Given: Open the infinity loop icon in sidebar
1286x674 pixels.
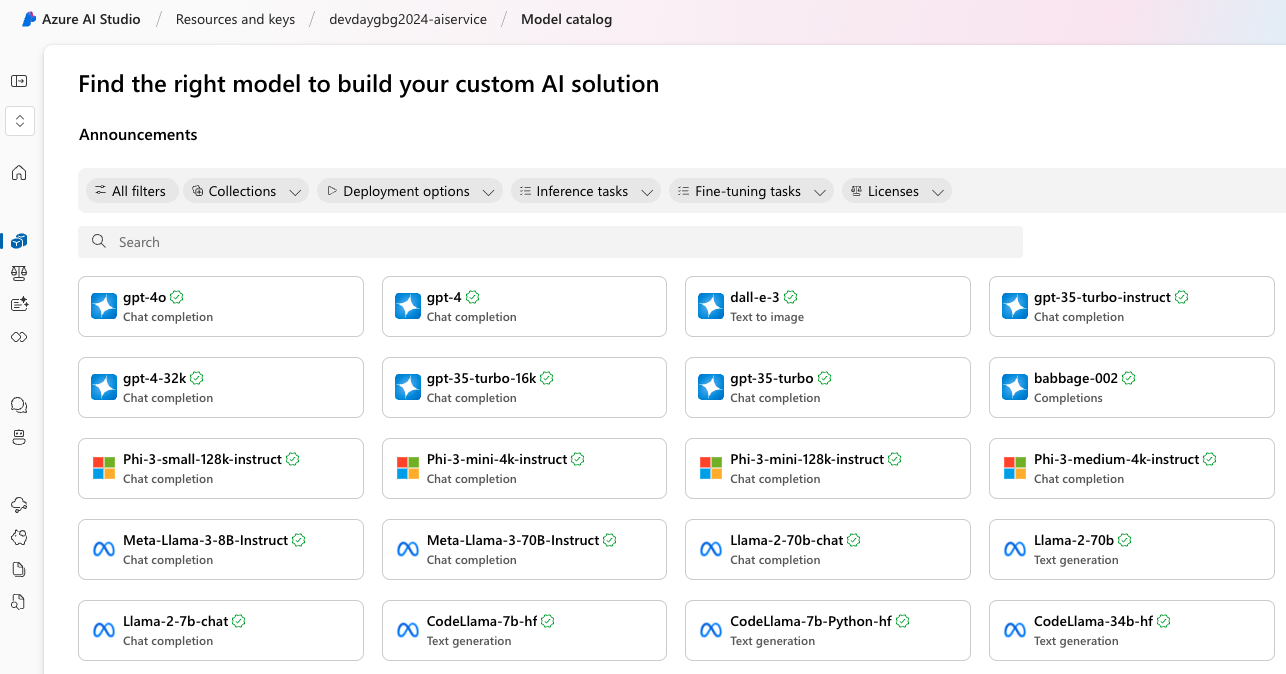Looking at the screenshot, I should (x=19, y=337).
